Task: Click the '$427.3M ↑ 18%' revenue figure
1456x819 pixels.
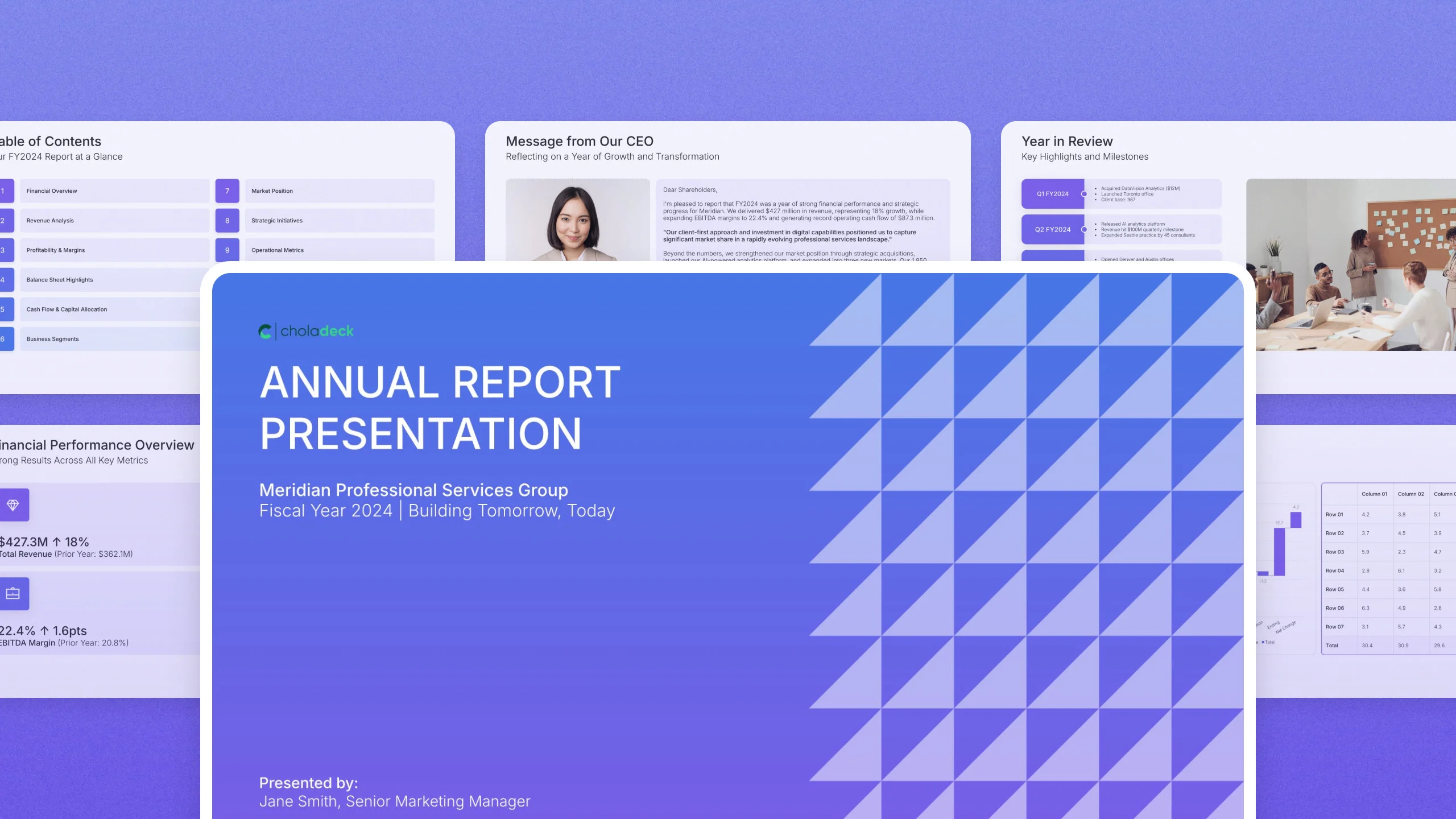Action: [x=44, y=542]
